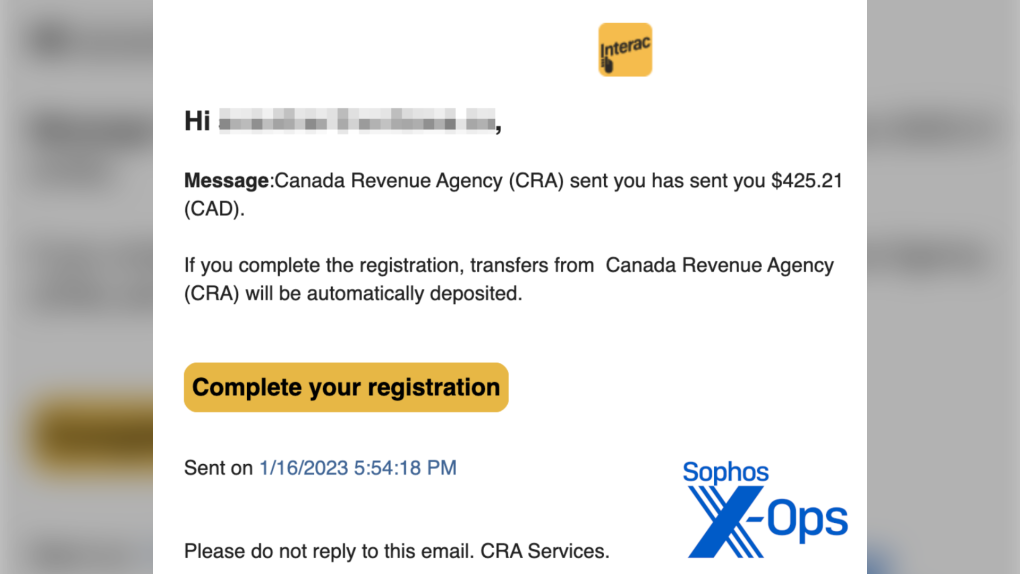Click Canada Revenue Agency in the message line
This screenshot has height=574, width=1020.
click(x=388, y=181)
